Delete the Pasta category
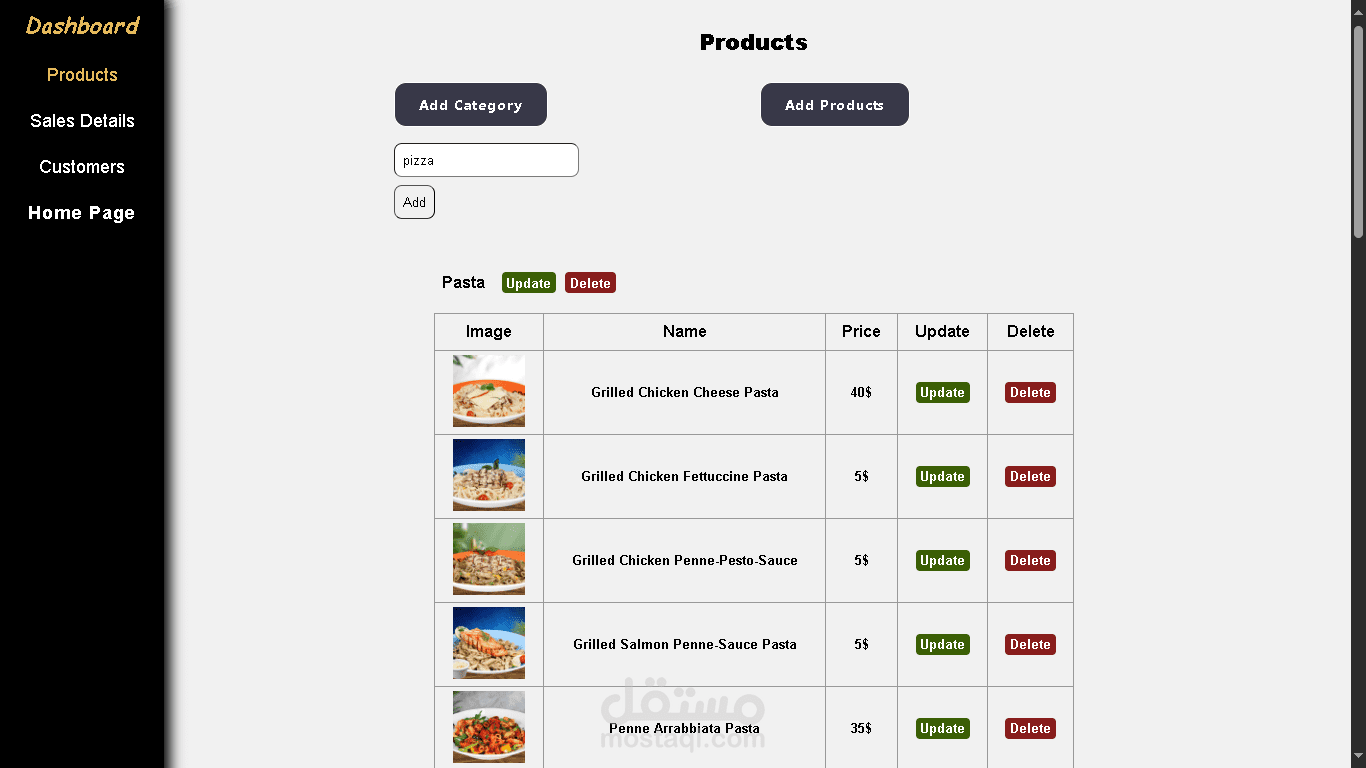 click(x=590, y=283)
